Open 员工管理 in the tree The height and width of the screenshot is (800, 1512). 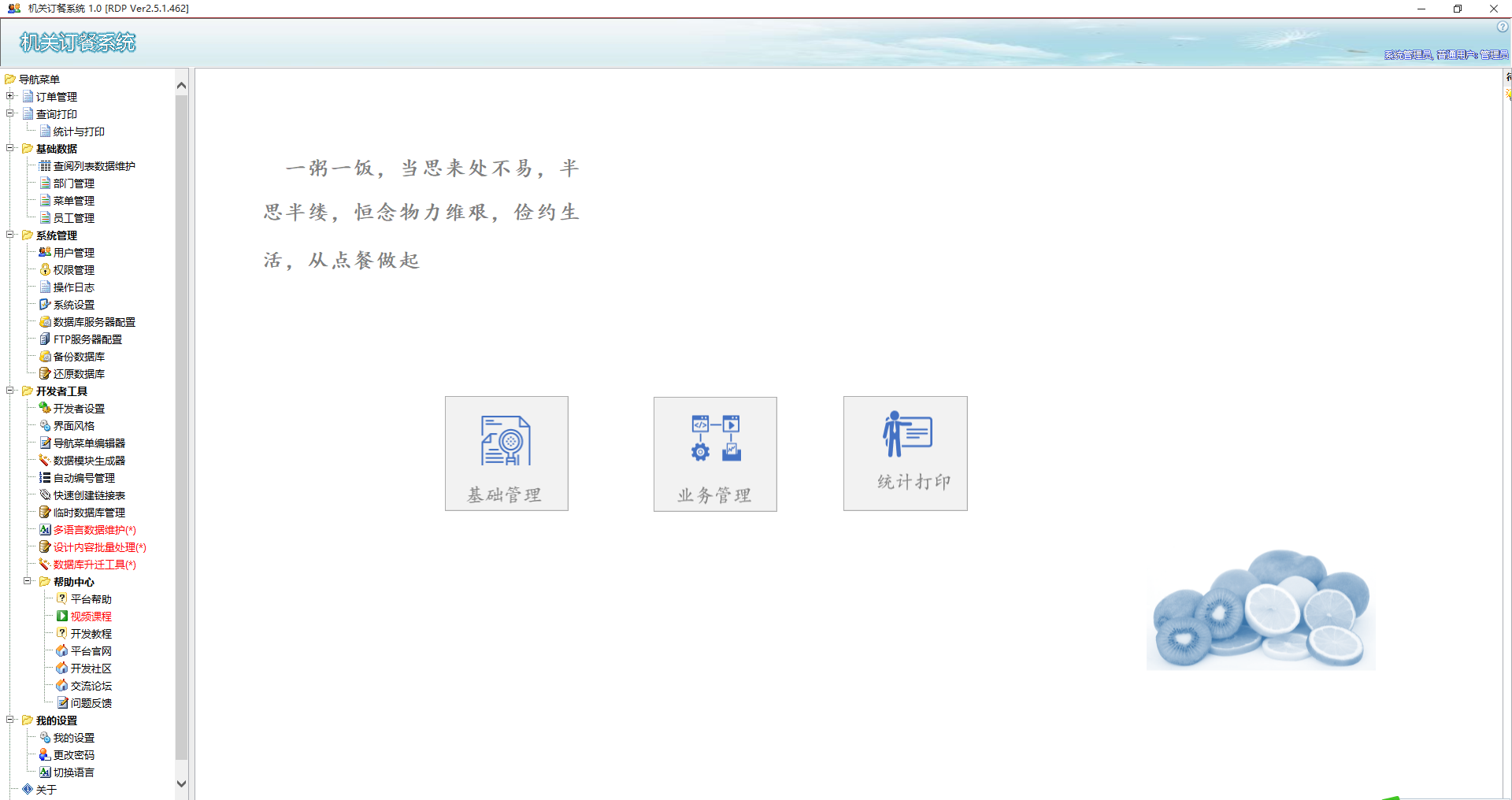74,218
